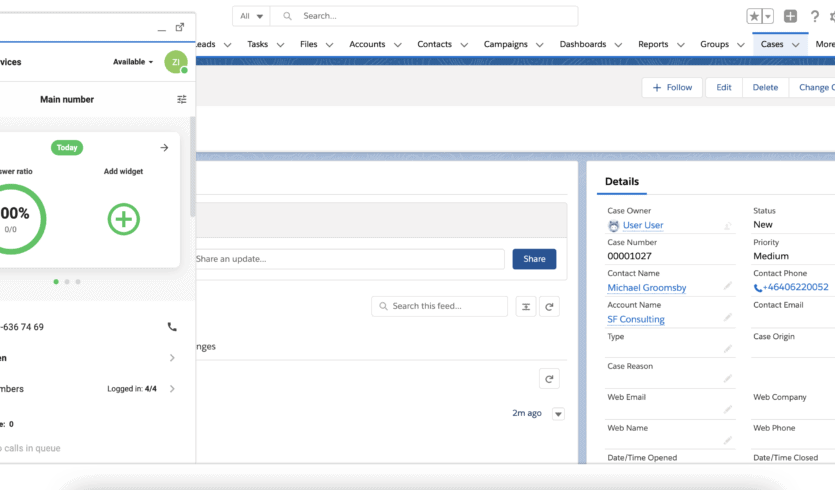Open the Accounts tab
The height and width of the screenshot is (490, 835).
point(367,44)
